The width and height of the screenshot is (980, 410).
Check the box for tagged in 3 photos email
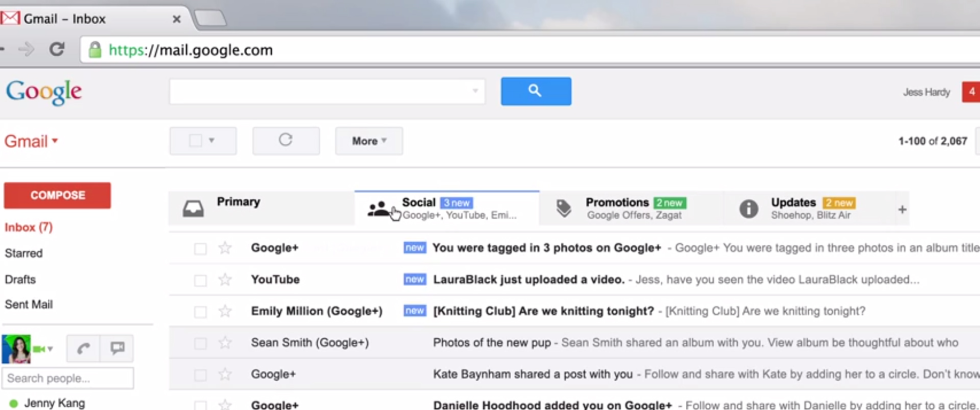(200, 249)
